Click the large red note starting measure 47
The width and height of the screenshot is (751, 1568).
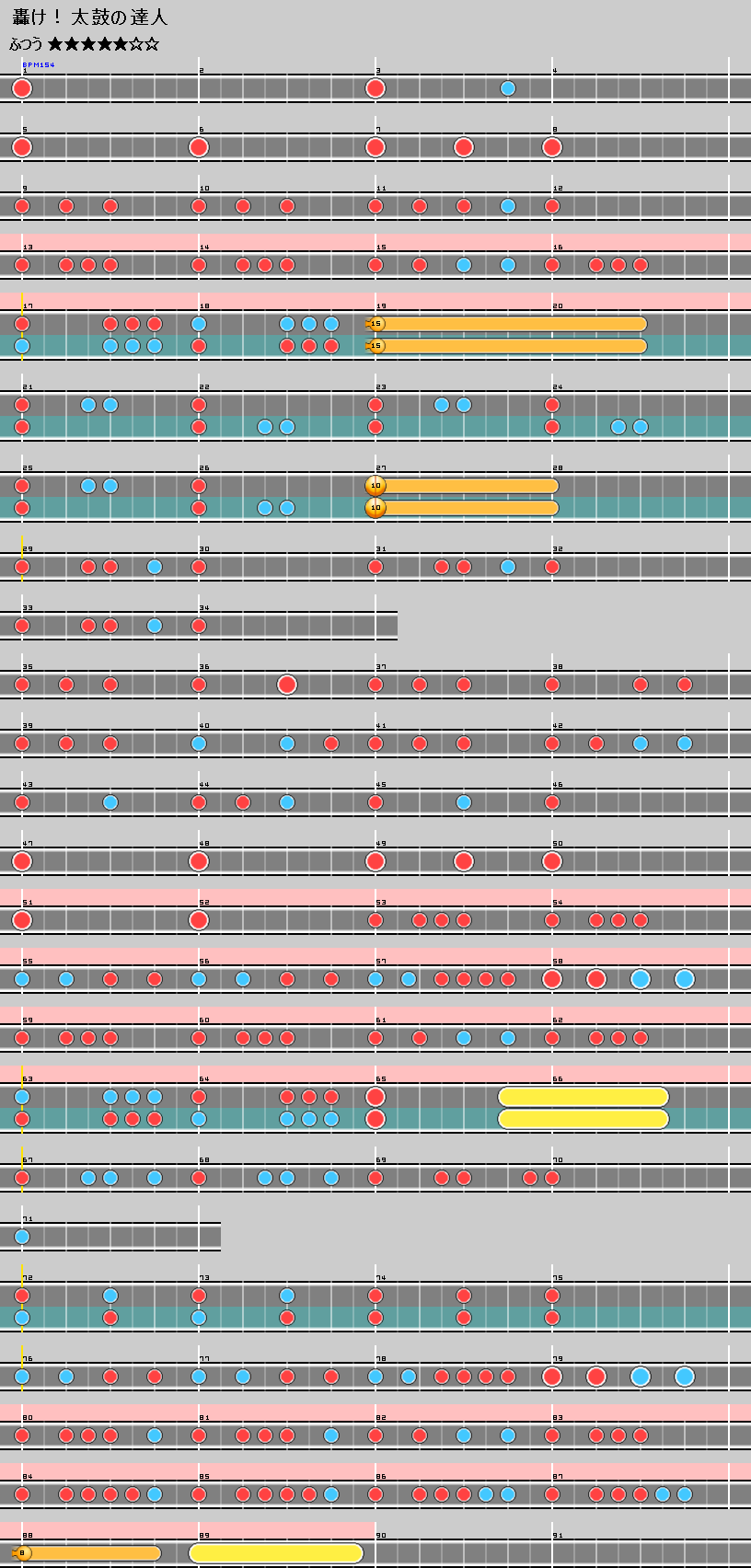pos(22,861)
